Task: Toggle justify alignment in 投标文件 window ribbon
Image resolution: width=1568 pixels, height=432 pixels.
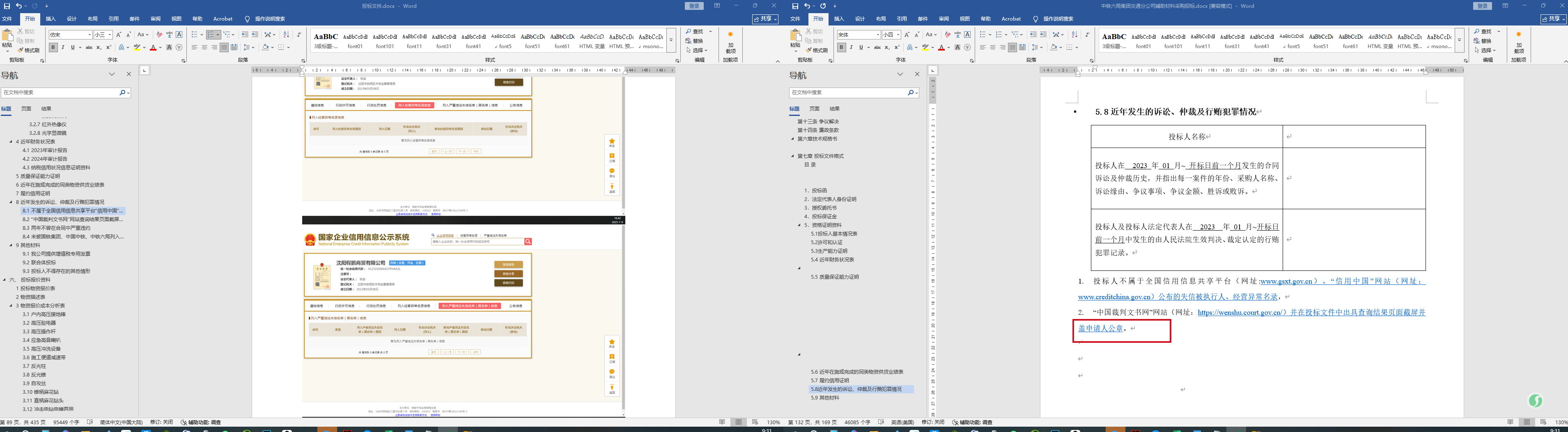Action: tap(224, 48)
